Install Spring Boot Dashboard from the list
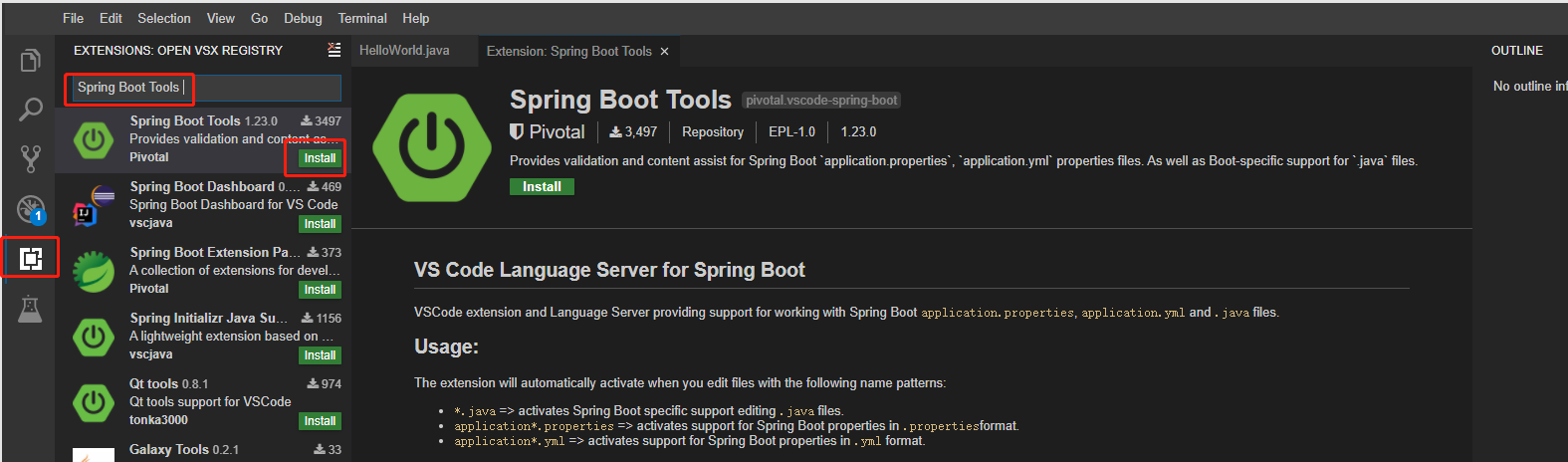 coord(320,224)
